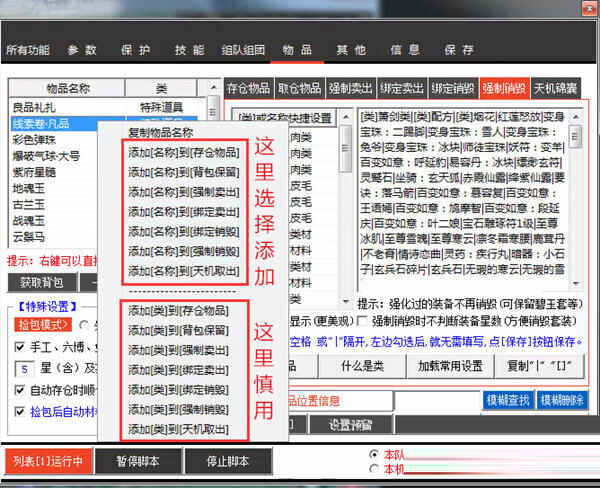The image size is (600, 488).
Task: Choose 添加[名称]到[强制卖出]
Action: [184, 192]
